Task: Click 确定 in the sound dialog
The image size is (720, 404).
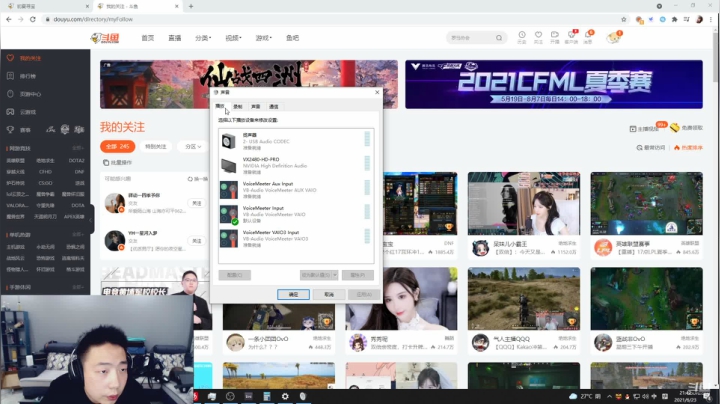Action: point(293,294)
